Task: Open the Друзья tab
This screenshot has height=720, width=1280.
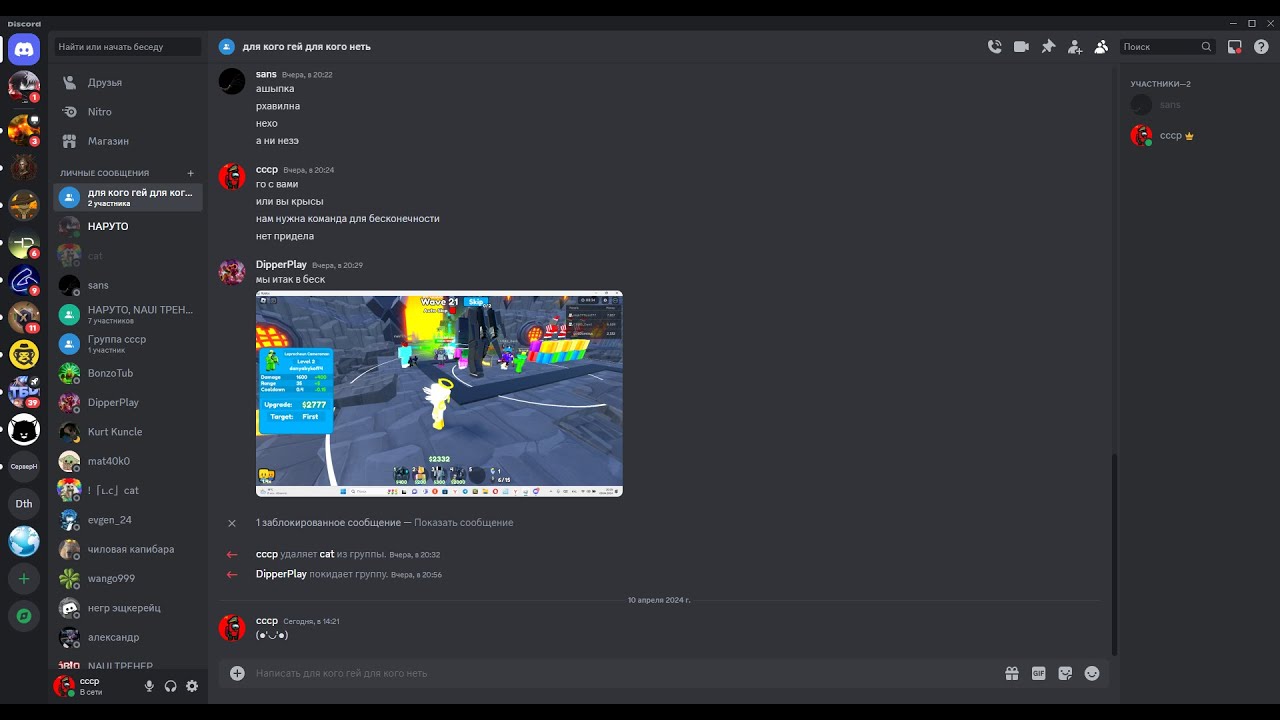Action: 128,82
